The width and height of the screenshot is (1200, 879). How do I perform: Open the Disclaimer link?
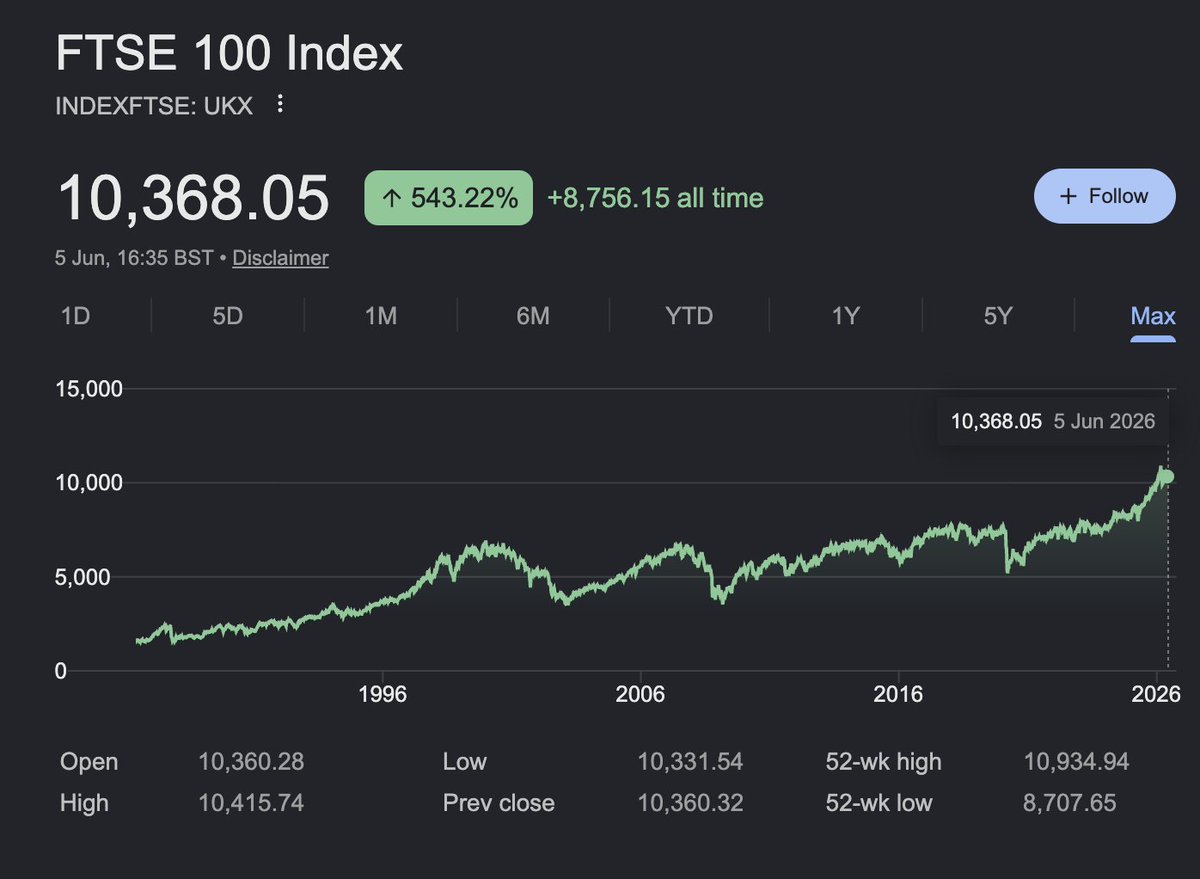280,258
